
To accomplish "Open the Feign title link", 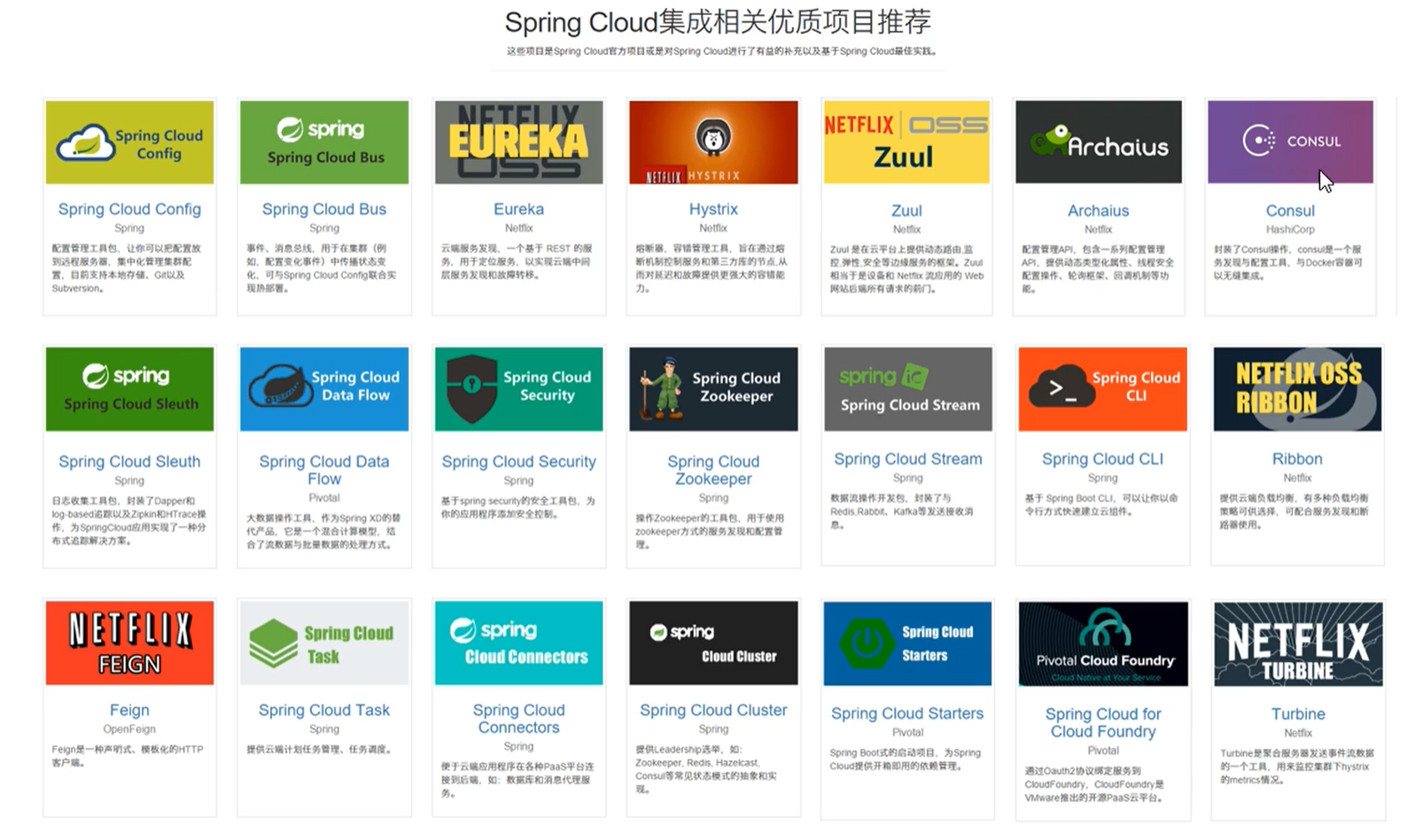I will 129,710.
